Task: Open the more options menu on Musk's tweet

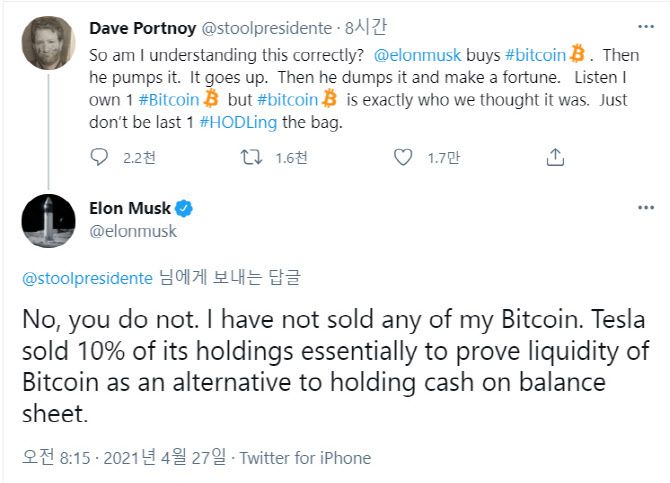Action: (x=646, y=209)
